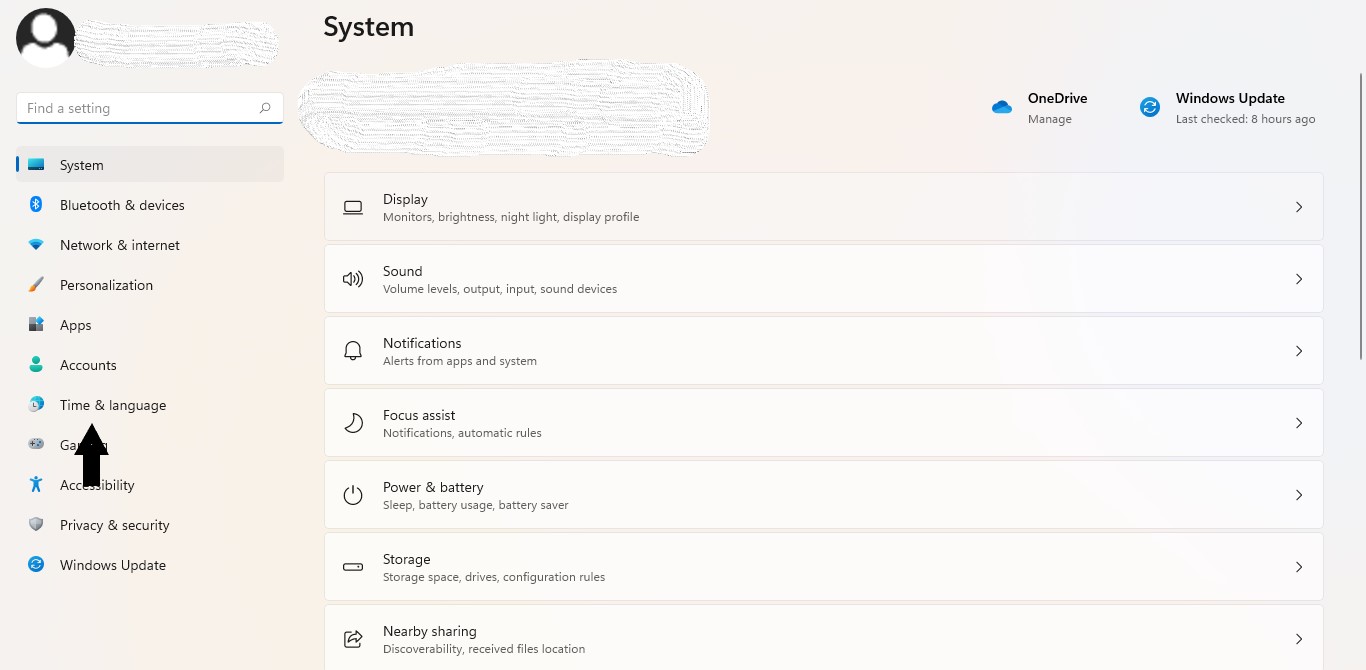Click the Sound speaker icon
Image resolution: width=1366 pixels, height=670 pixels.
click(x=353, y=279)
